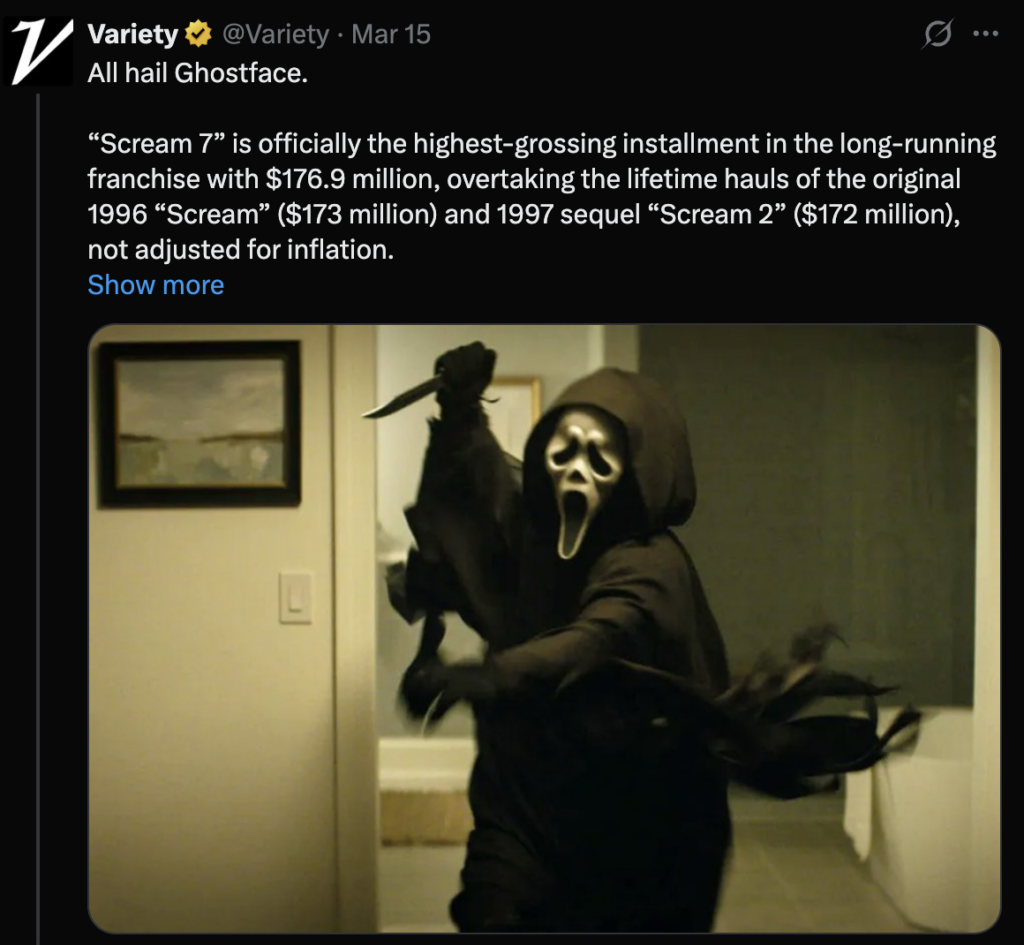
Task: Open the Ghostface image attachment
Action: tap(544, 628)
